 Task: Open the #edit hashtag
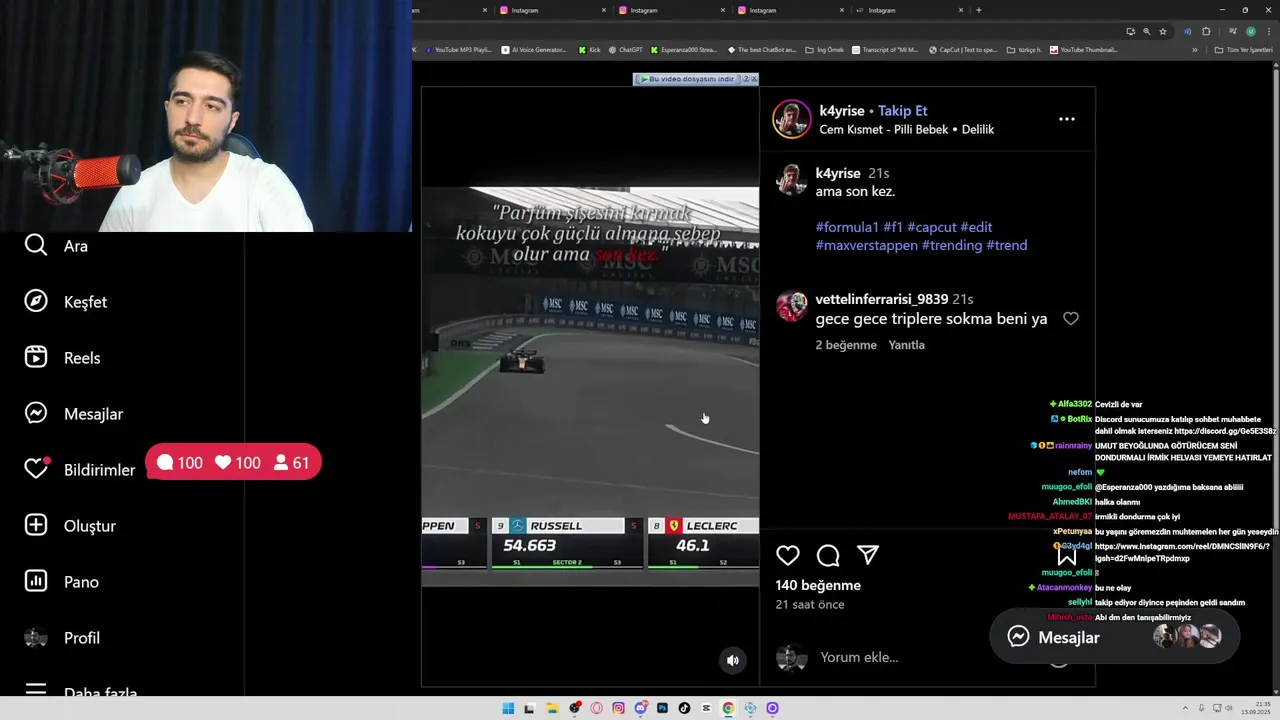click(x=976, y=227)
